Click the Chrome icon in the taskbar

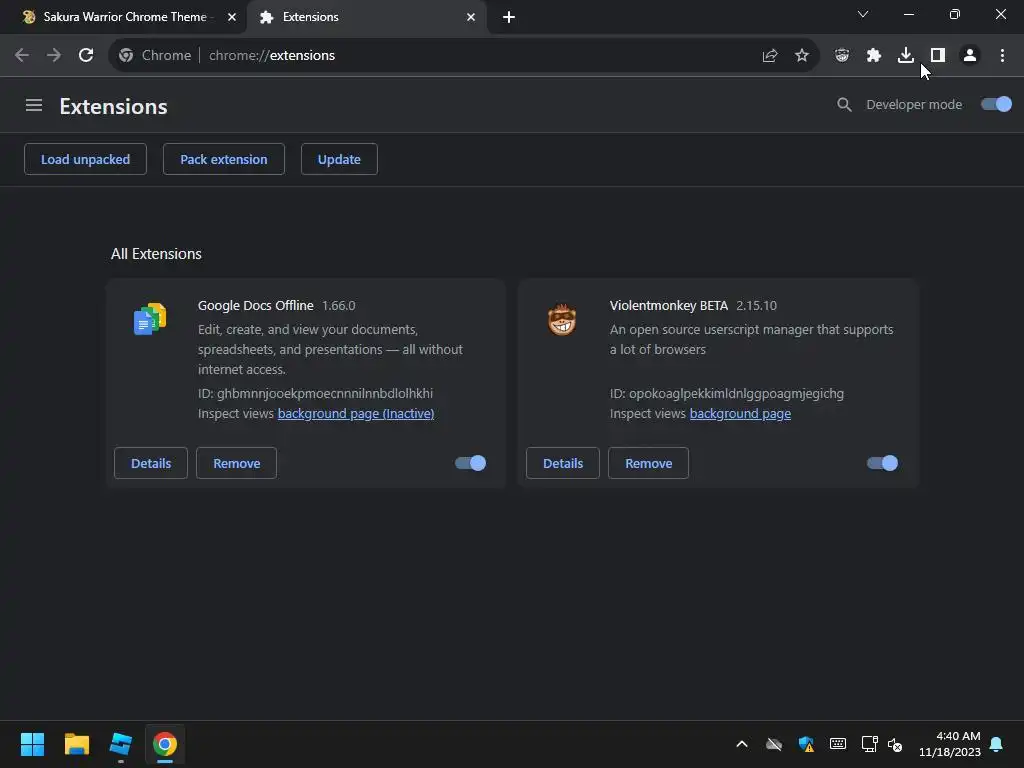[x=165, y=744]
